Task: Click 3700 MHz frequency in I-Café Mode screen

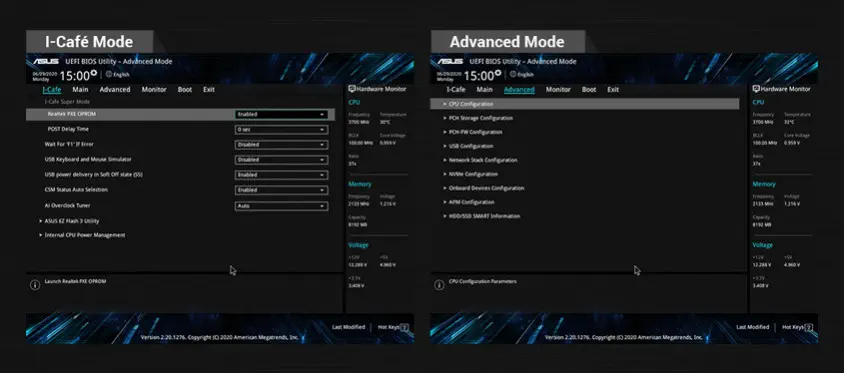Action: 358,122
